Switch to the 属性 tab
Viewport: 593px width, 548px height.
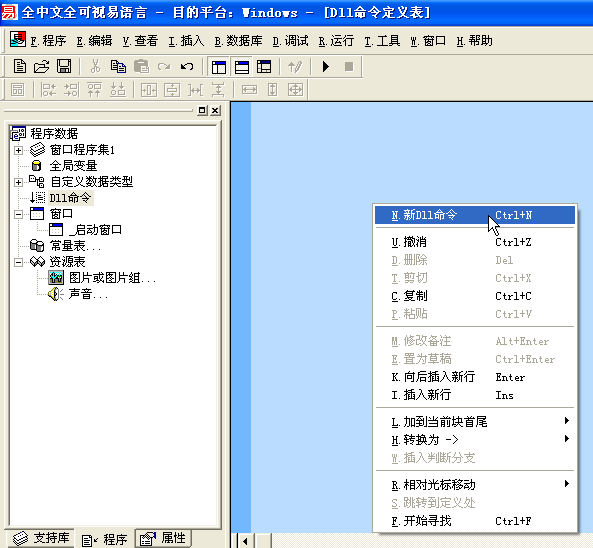[163, 538]
